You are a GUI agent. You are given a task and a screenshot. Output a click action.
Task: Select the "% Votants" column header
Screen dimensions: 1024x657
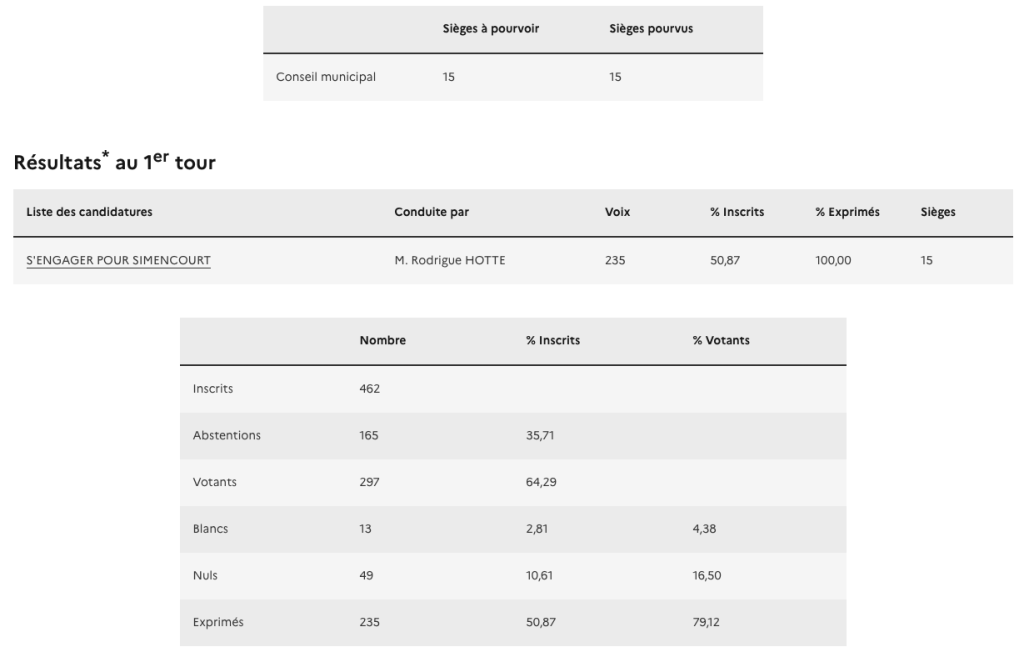(x=721, y=341)
